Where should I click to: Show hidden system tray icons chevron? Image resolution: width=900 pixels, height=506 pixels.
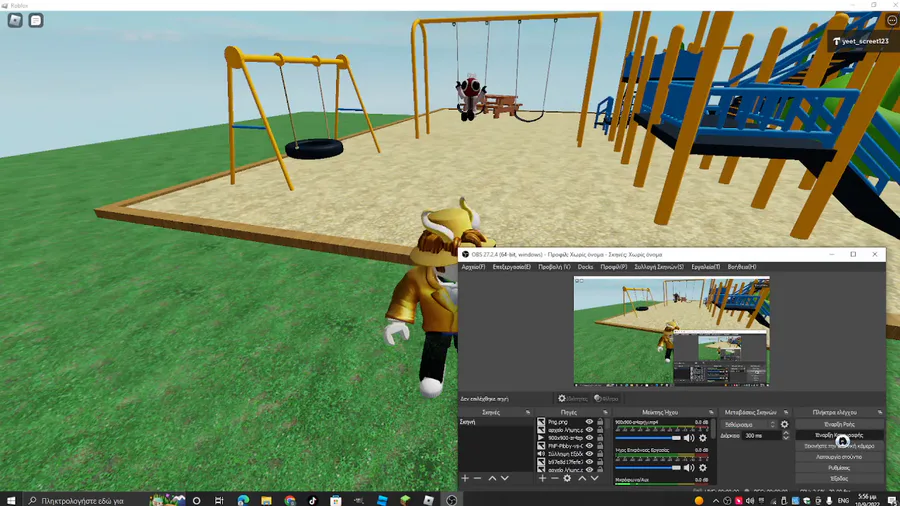click(715, 500)
